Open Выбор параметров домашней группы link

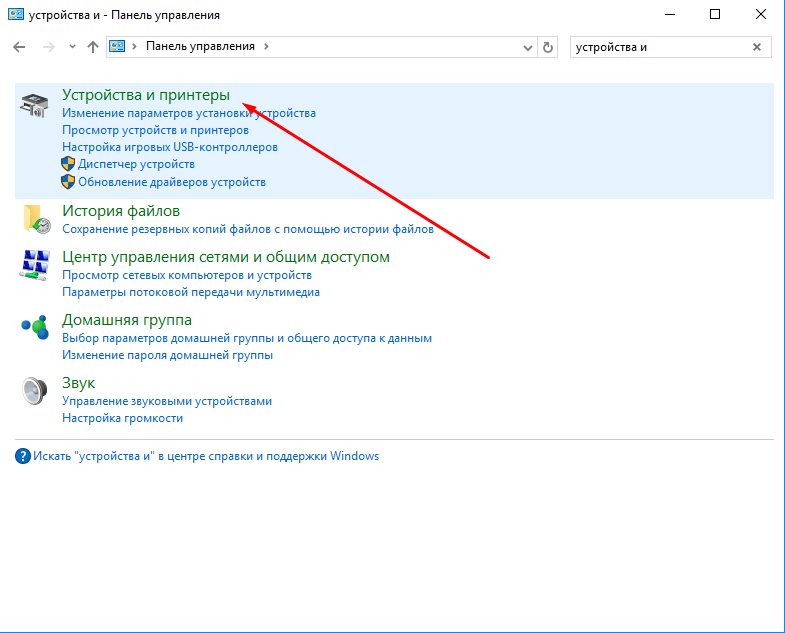pos(247,339)
